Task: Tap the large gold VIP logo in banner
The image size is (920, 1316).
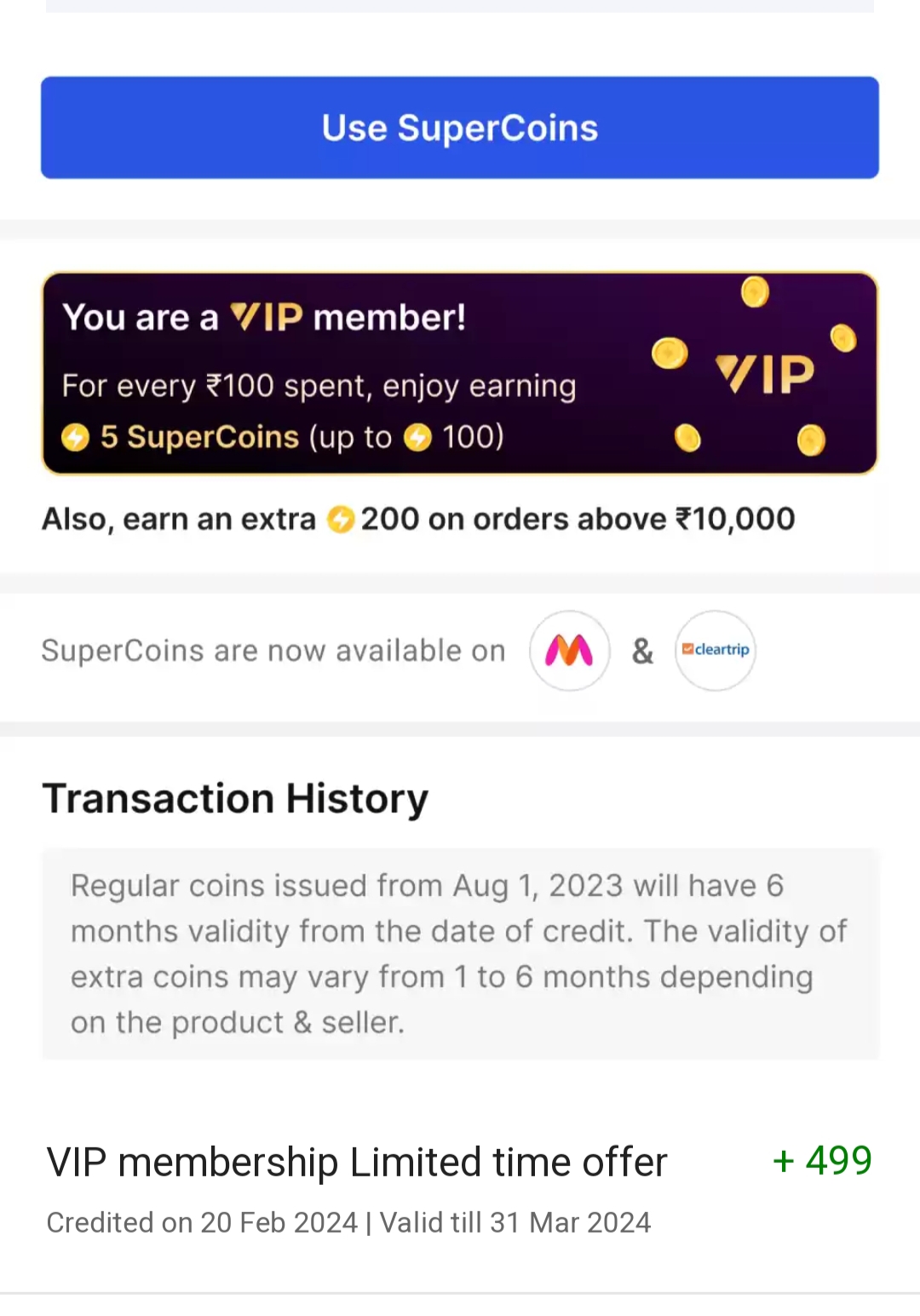Action: click(765, 374)
